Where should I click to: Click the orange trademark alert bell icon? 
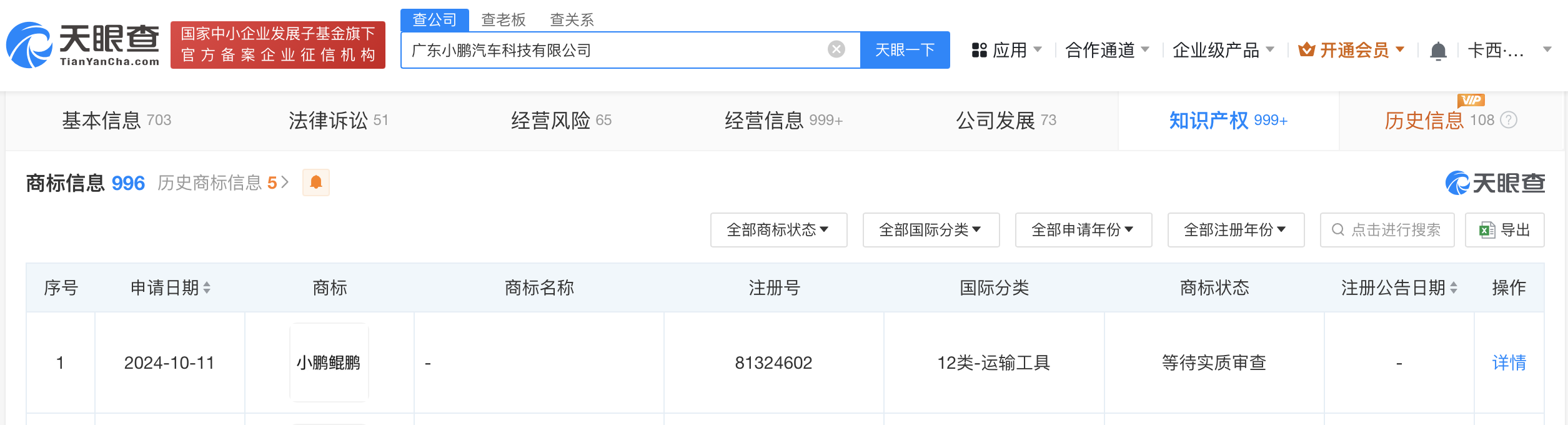click(x=316, y=182)
